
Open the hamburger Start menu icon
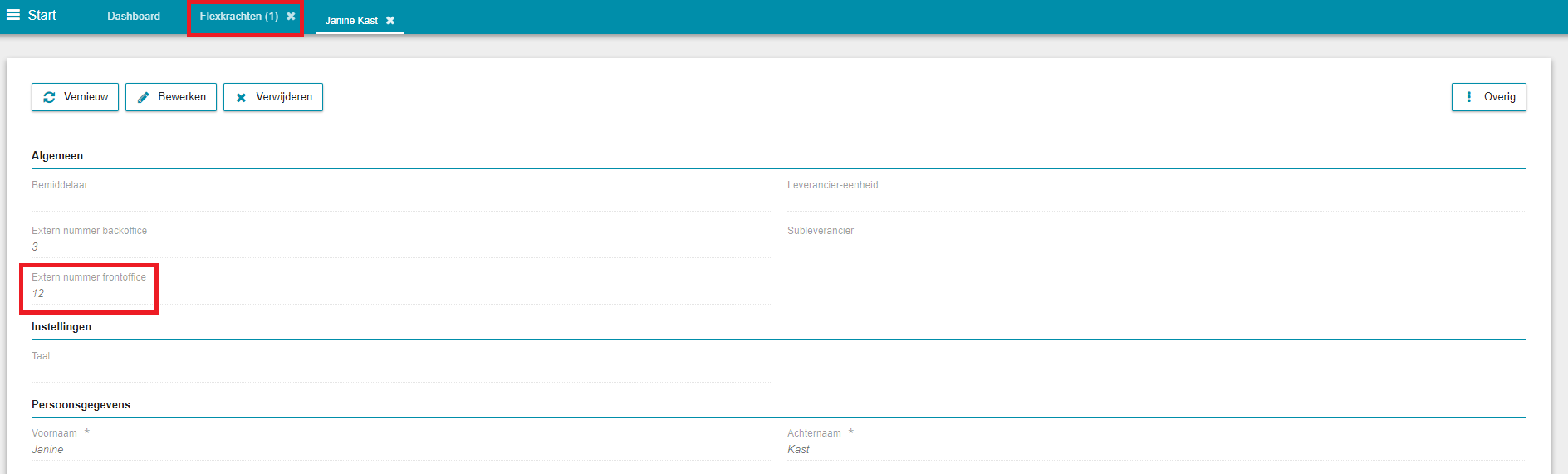click(x=13, y=15)
